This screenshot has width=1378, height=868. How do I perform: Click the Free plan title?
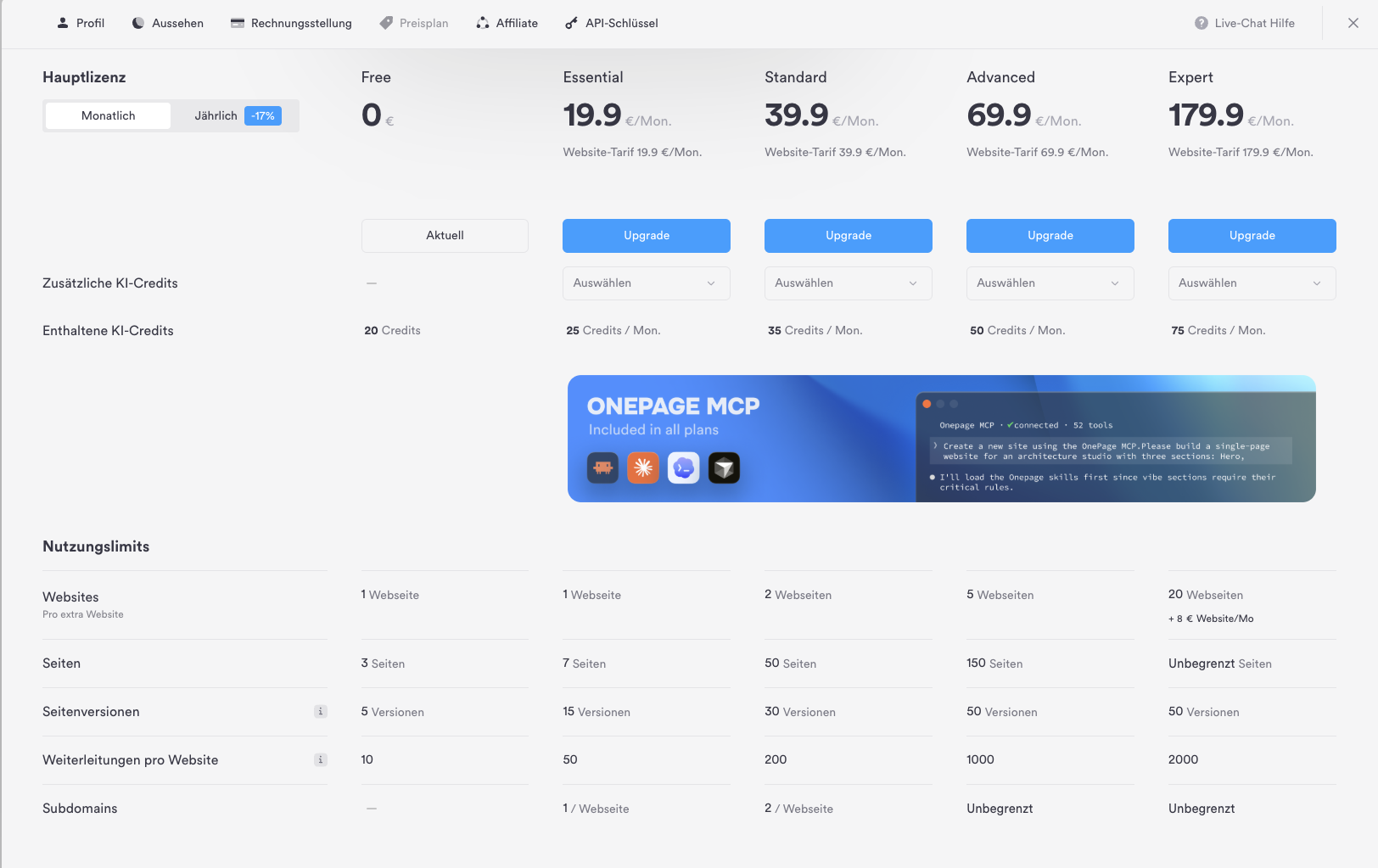point(376,77)
